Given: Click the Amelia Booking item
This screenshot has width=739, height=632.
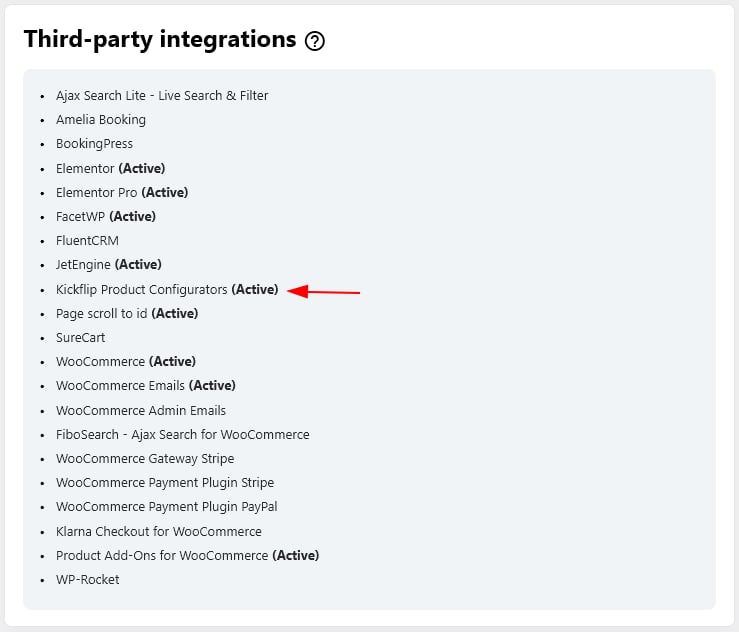Looking at the screenshot, I should [101, 120].
